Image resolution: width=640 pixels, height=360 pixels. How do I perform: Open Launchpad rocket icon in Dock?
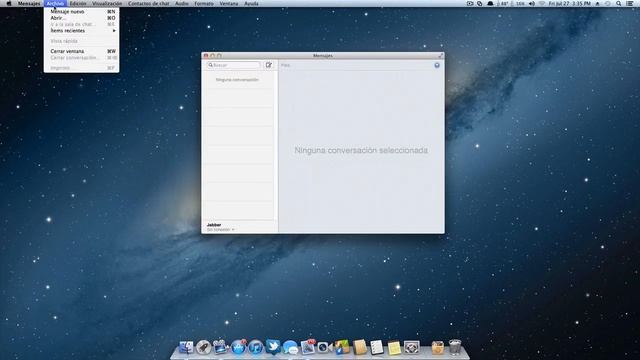(203, 347)
